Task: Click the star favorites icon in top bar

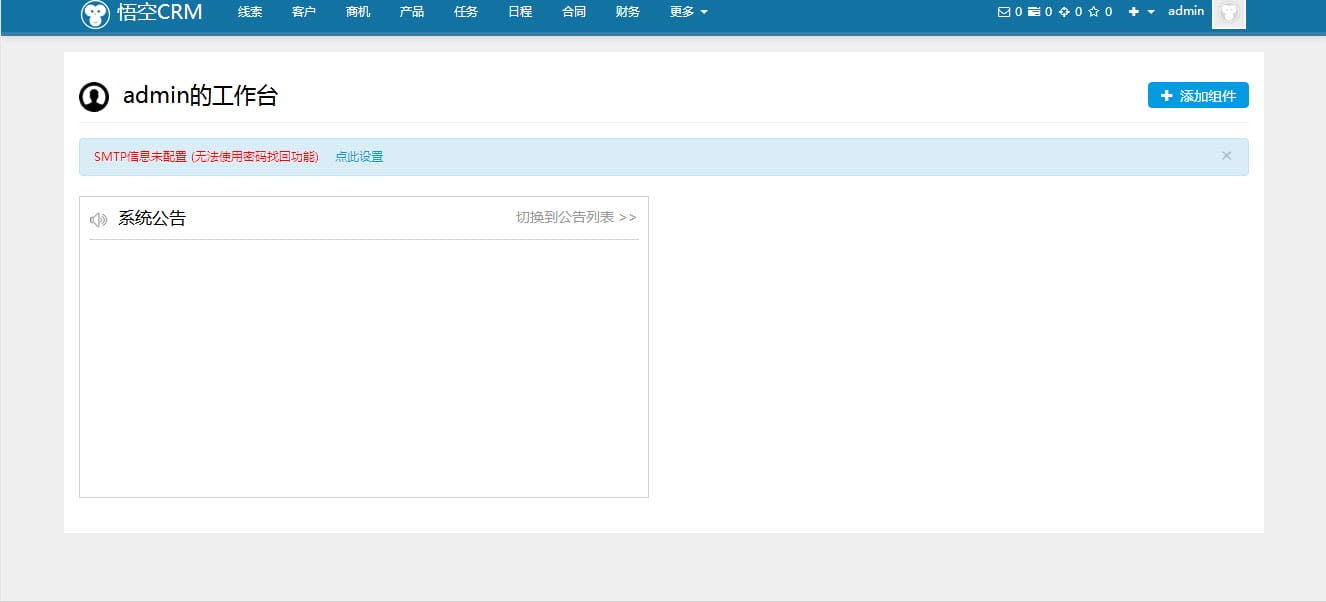Action: tap(1092, 11)
